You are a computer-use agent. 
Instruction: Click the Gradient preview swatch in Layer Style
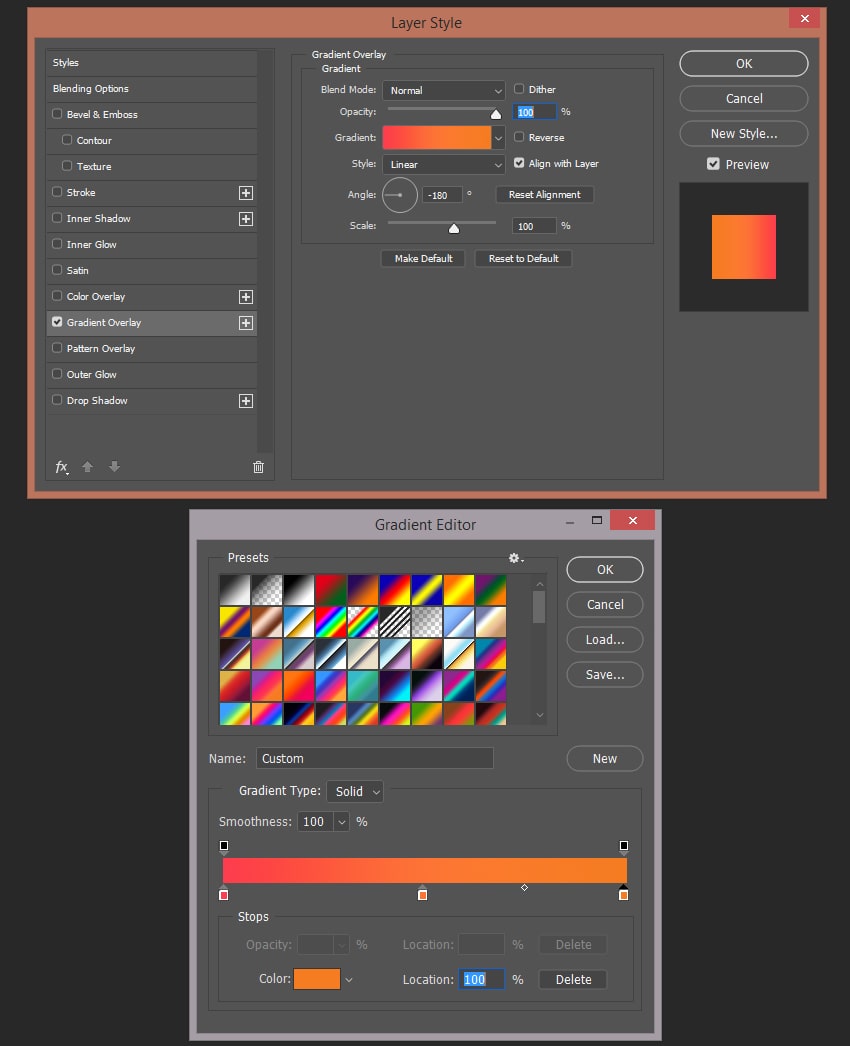coord(436,138)
